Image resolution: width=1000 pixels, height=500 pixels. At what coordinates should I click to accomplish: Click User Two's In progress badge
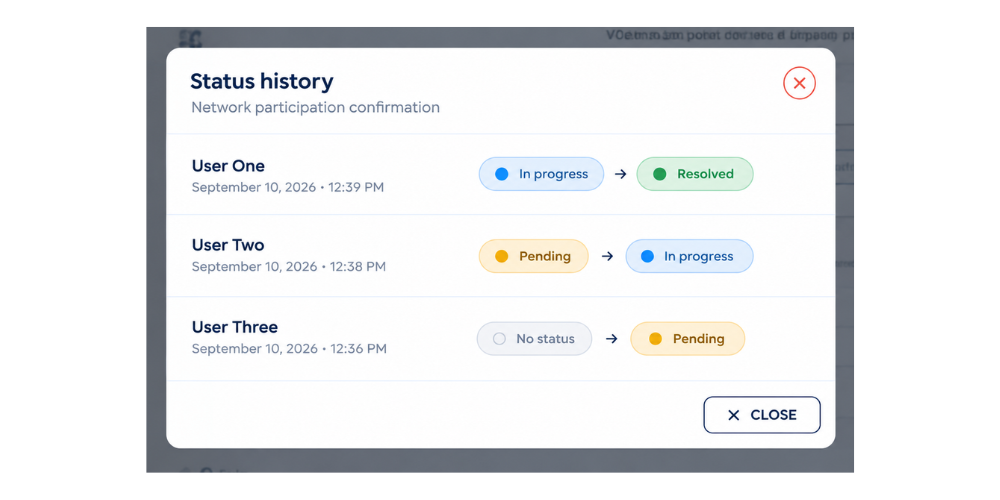[x=689, y=256]
